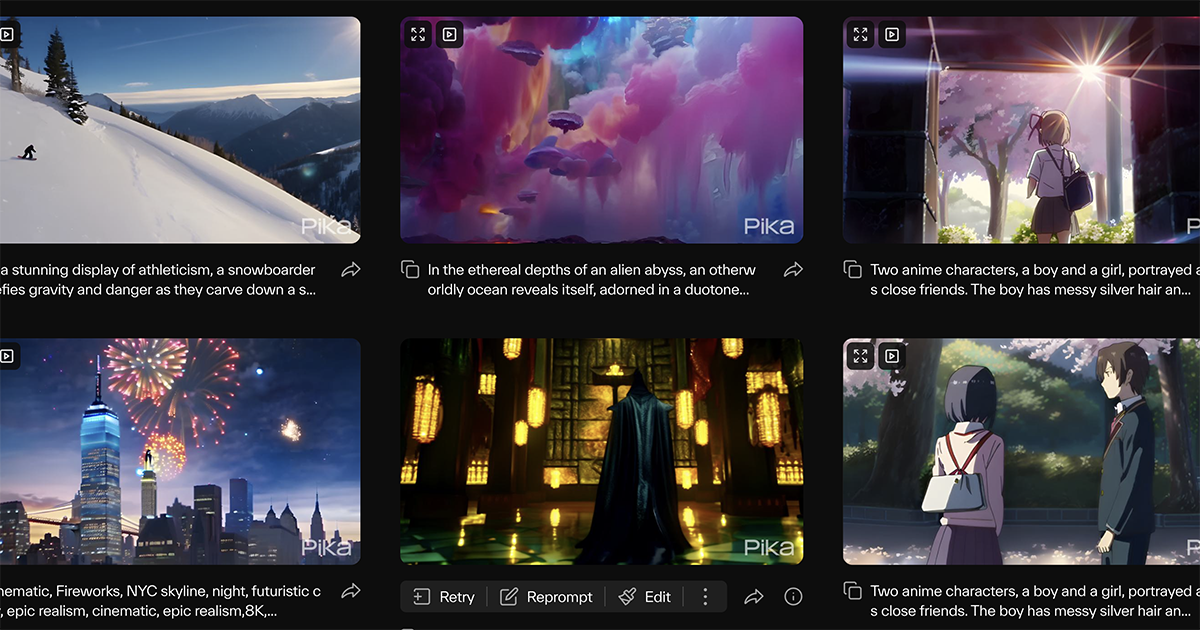Image resolution: width=1200 pixels, height=630 pixels.
Task: Open Edit for the hooded figure video
Action: [x=645, y=597]
